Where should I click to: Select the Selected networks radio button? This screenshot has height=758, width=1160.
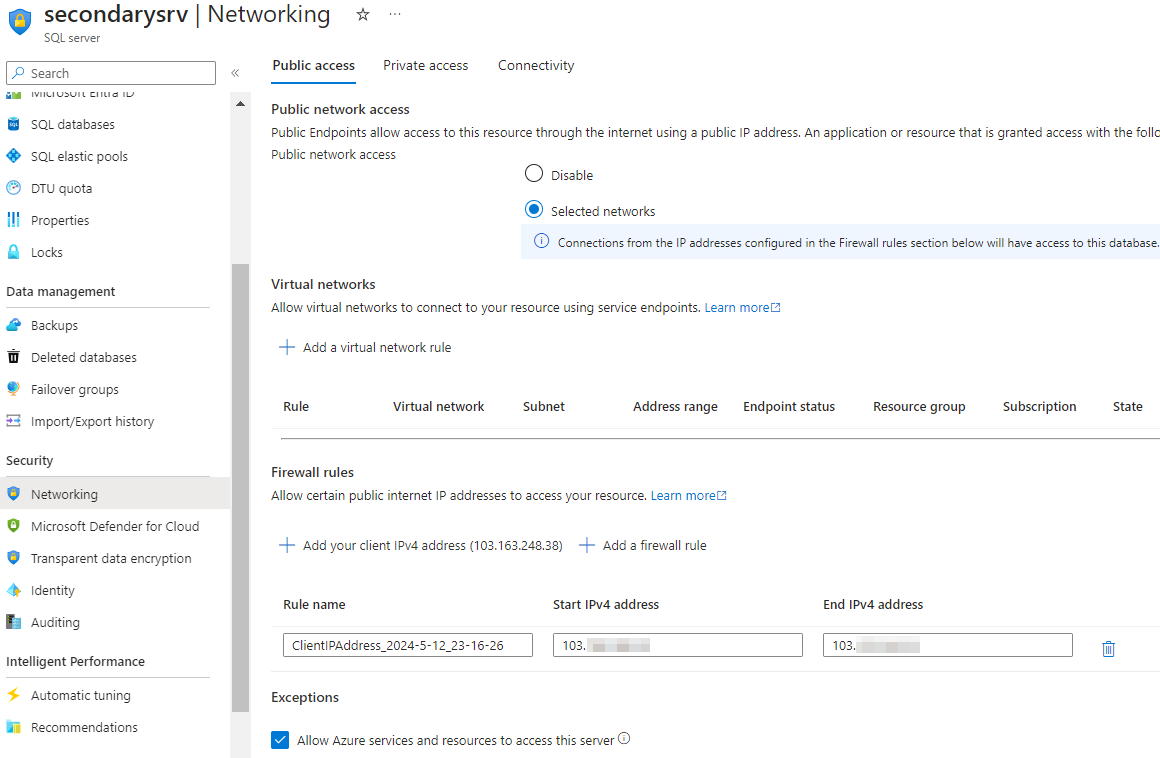point(533,209)
